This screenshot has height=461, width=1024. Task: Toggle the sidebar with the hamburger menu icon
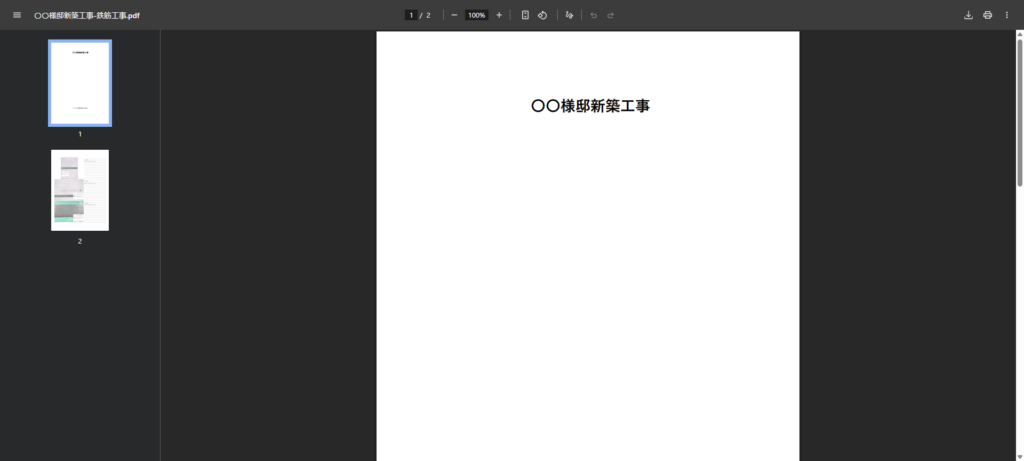(16, 15)
